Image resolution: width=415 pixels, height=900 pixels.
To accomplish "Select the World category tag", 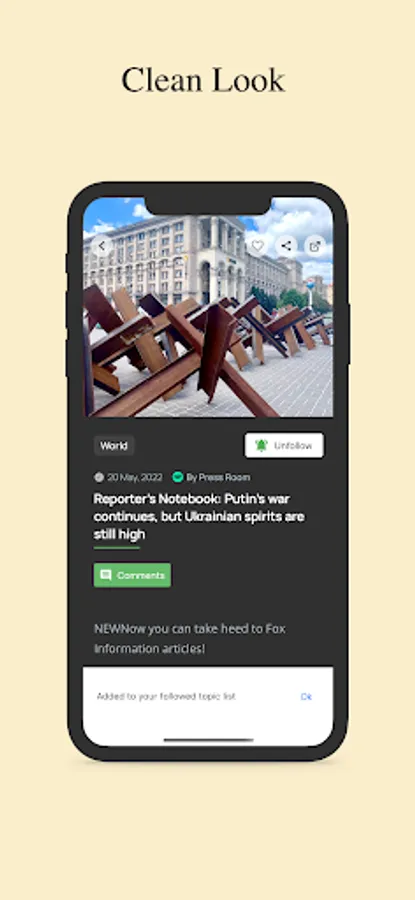I will click(114, 445).
